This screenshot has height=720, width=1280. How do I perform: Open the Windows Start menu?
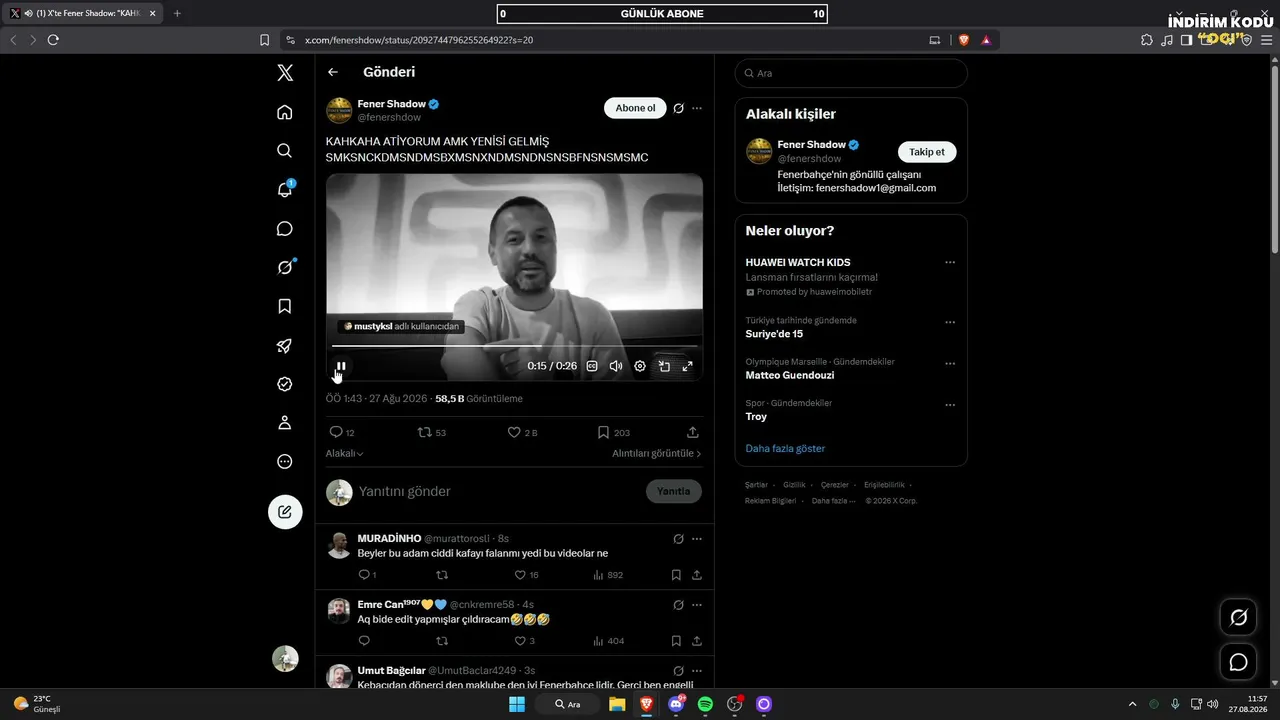[517, 704]
